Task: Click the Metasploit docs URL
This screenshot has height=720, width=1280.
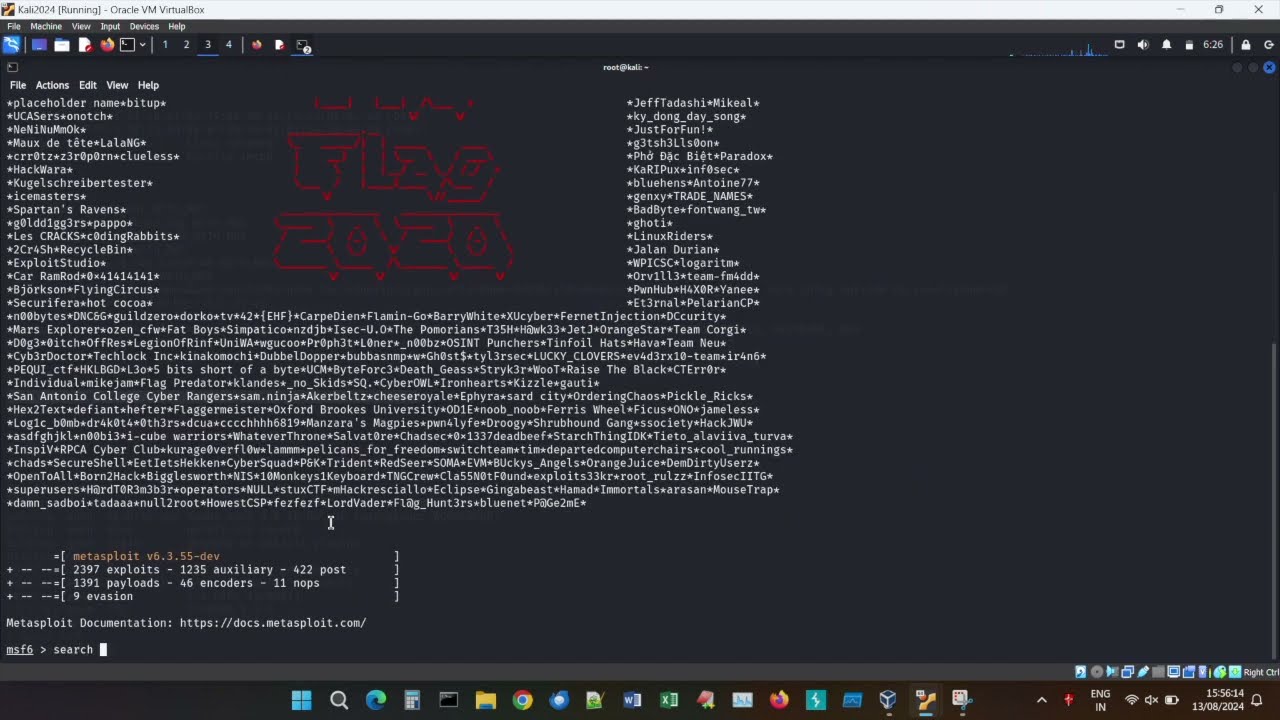Action: pyautogui.click(x=273, y=623)
